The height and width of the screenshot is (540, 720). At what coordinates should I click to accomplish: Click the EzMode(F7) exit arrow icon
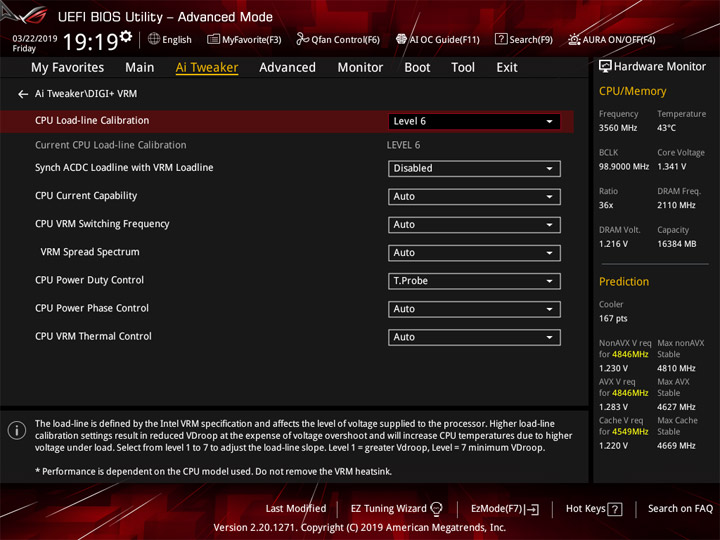tap(532, 509)
